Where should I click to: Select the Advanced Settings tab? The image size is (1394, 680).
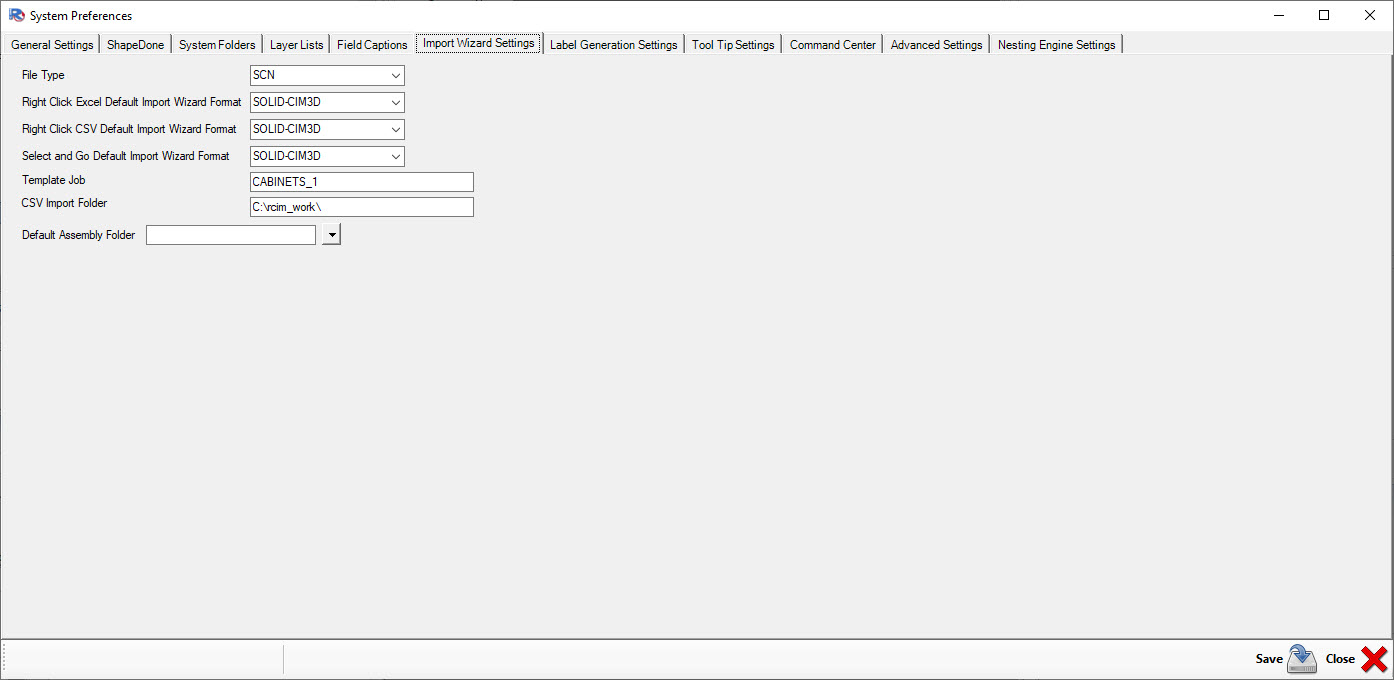pyautogui.click(x=935, y=44)
